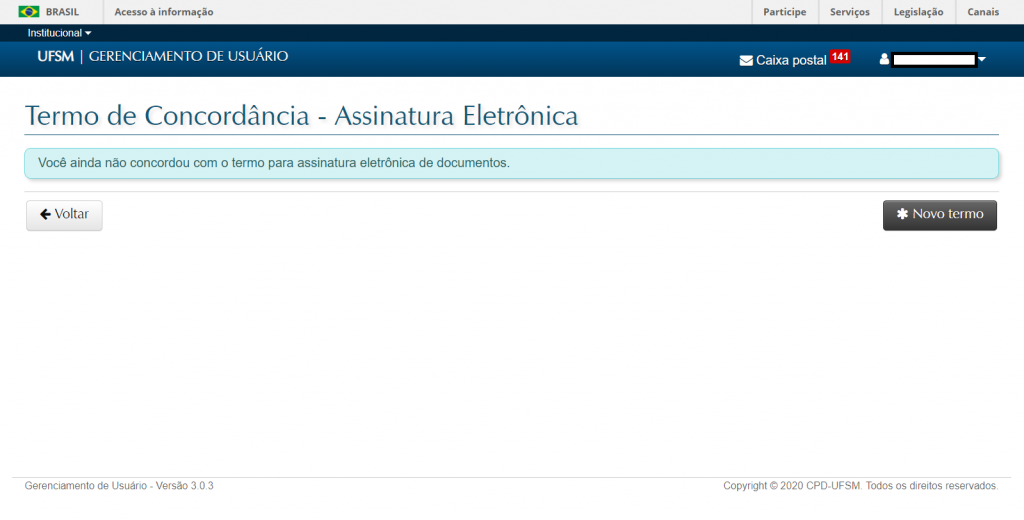Screen dimensions: 1024x520
Task: Go to the BRASIL portal link
Action: 62,12
